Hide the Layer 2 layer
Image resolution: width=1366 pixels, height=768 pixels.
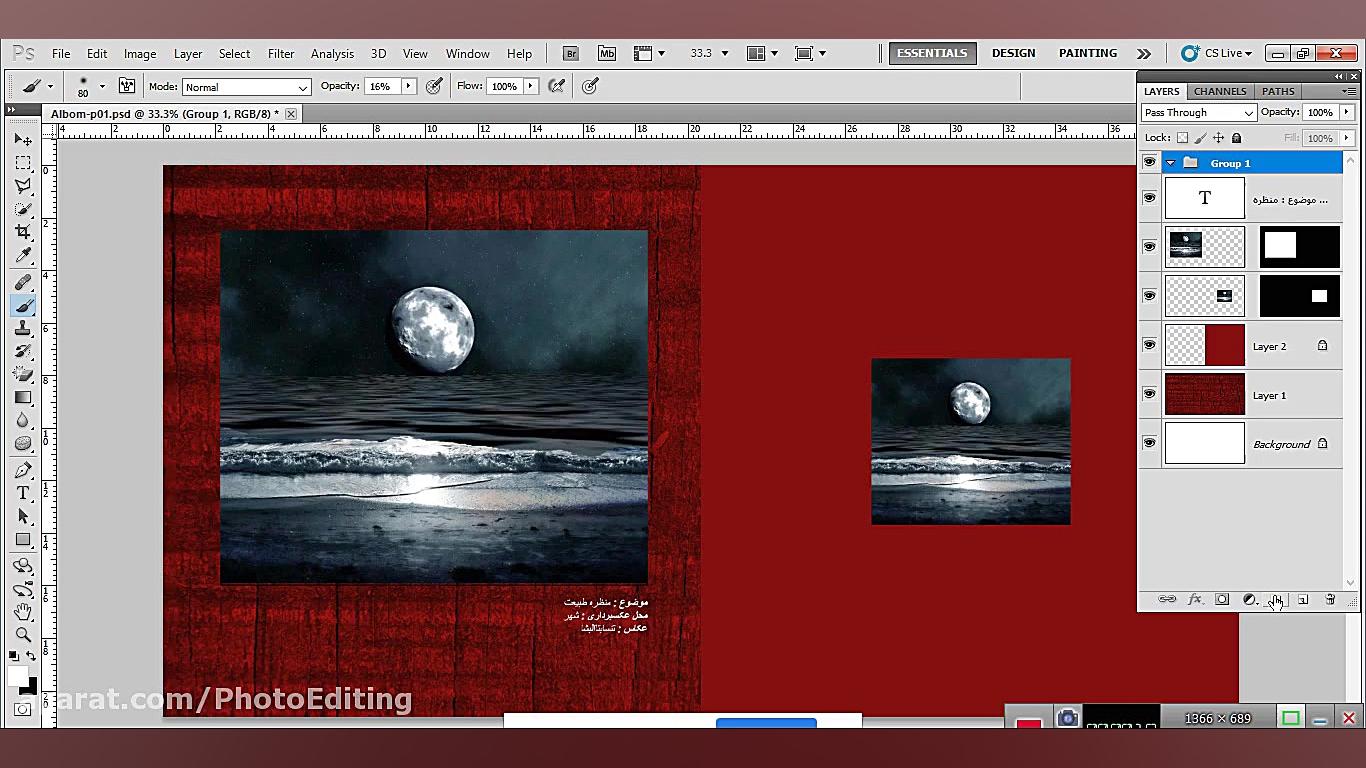tap(1149, 345)
